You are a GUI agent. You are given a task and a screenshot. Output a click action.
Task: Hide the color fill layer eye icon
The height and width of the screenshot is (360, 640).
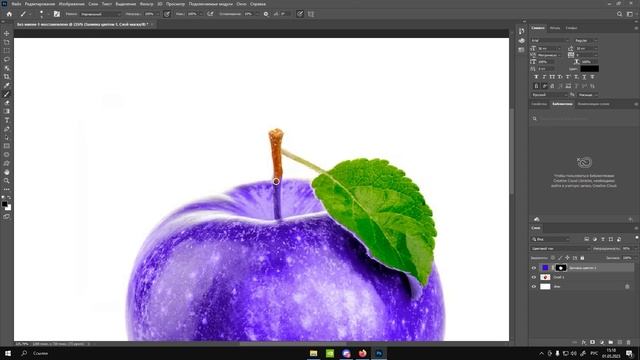(534, 268)
